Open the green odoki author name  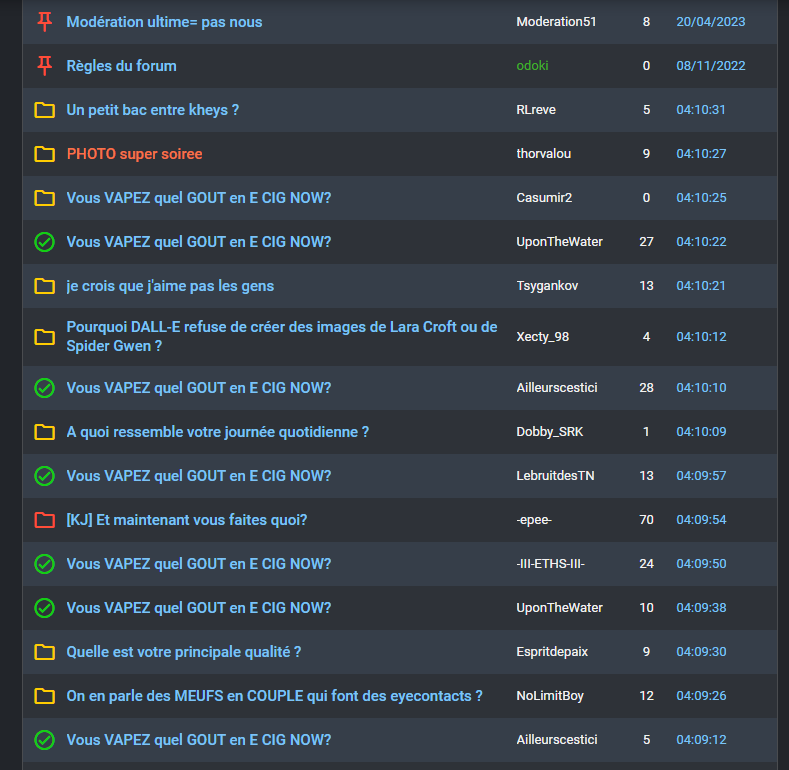532,65
